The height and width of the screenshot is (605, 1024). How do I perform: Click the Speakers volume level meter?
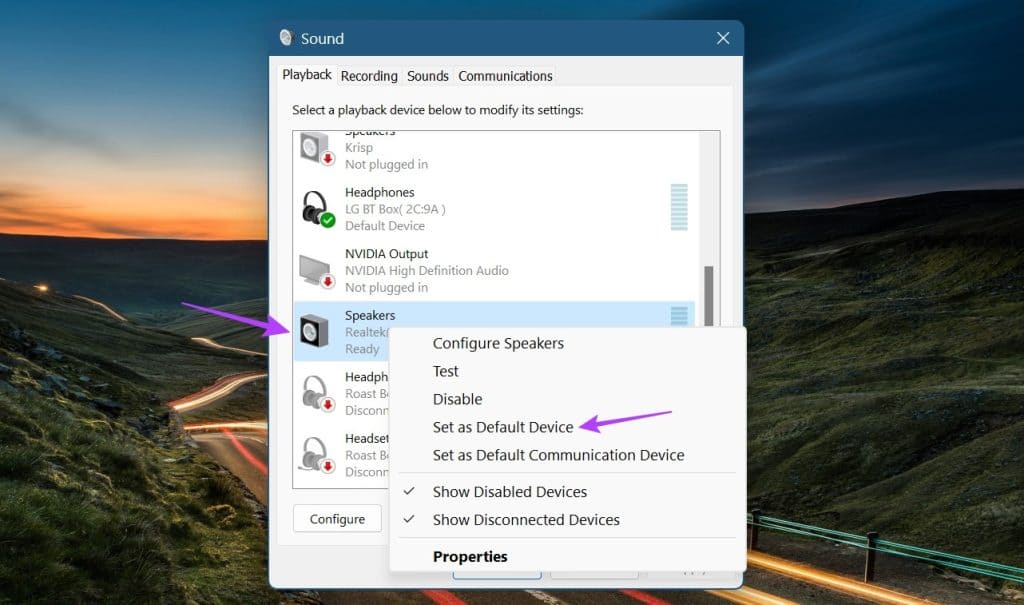point(679,316)
